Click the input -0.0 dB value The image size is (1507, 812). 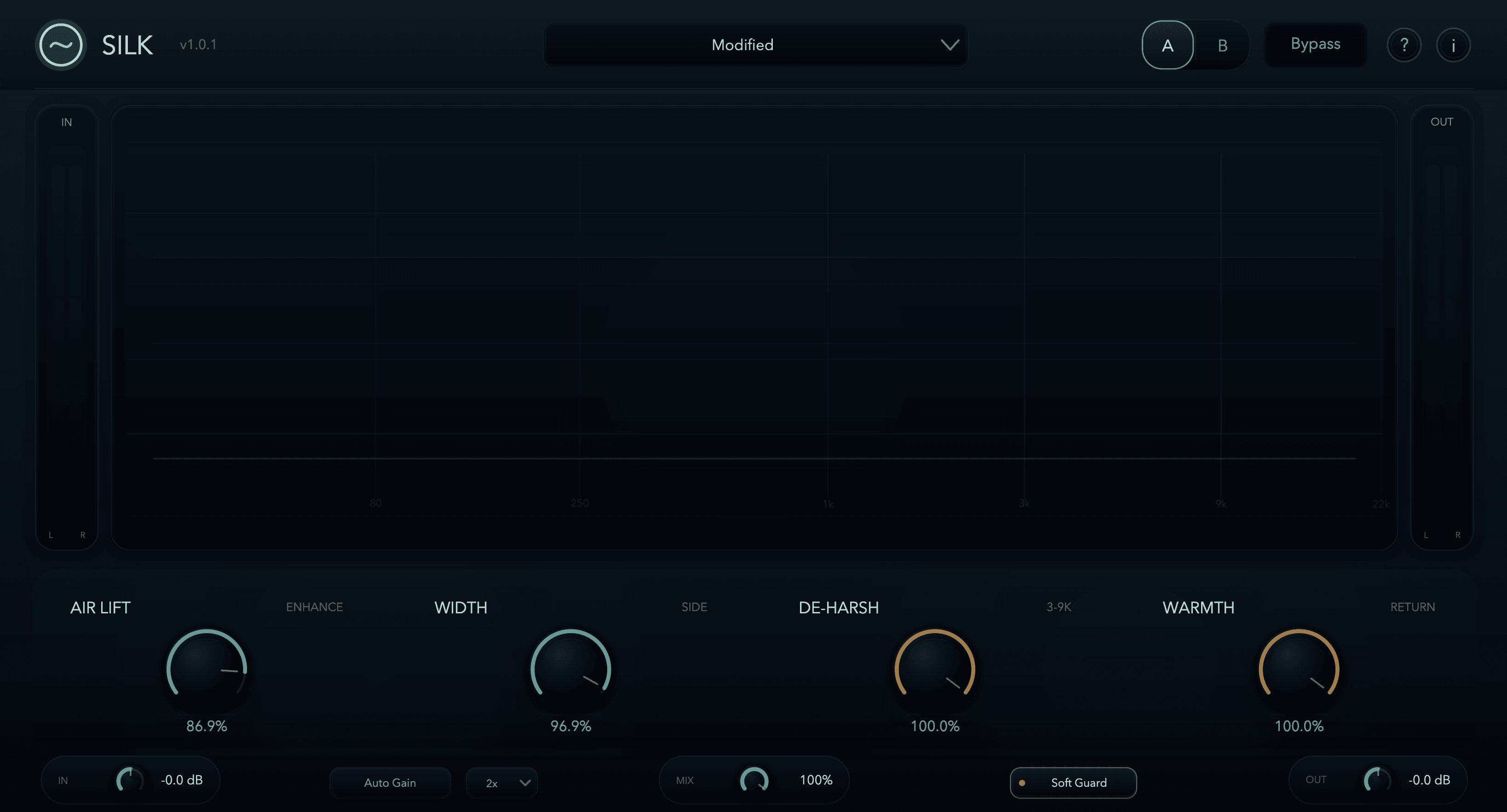(x=182, y=780)
